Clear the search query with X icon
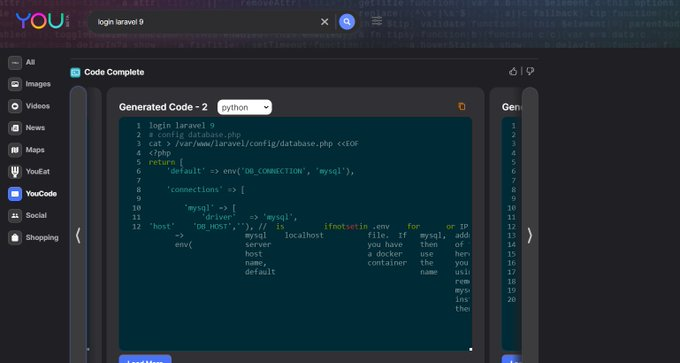The width and height of the screenshot is (680, 363). (x=324, y=22)
